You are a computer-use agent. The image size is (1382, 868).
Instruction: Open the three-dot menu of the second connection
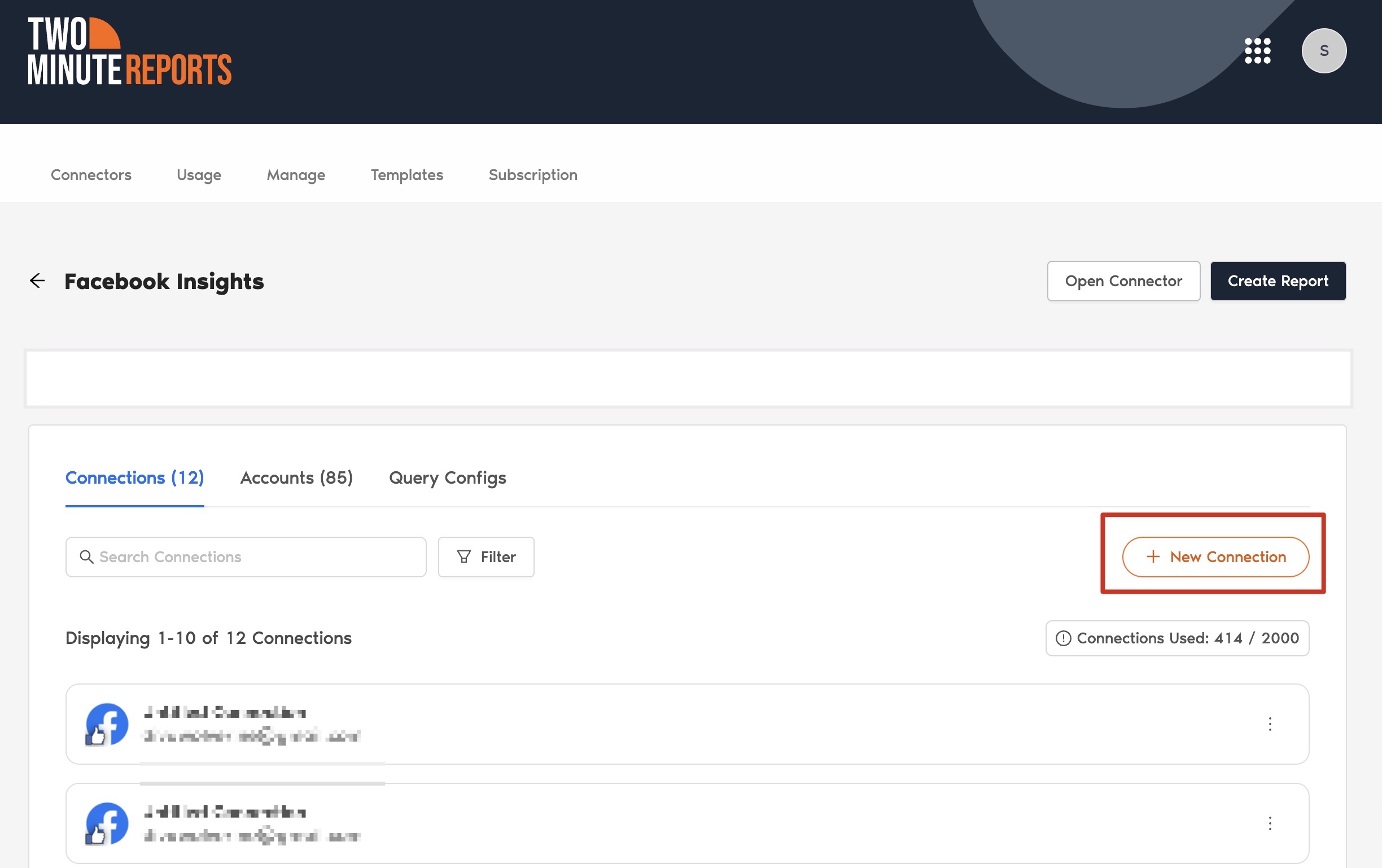[x=1270, y=823]
